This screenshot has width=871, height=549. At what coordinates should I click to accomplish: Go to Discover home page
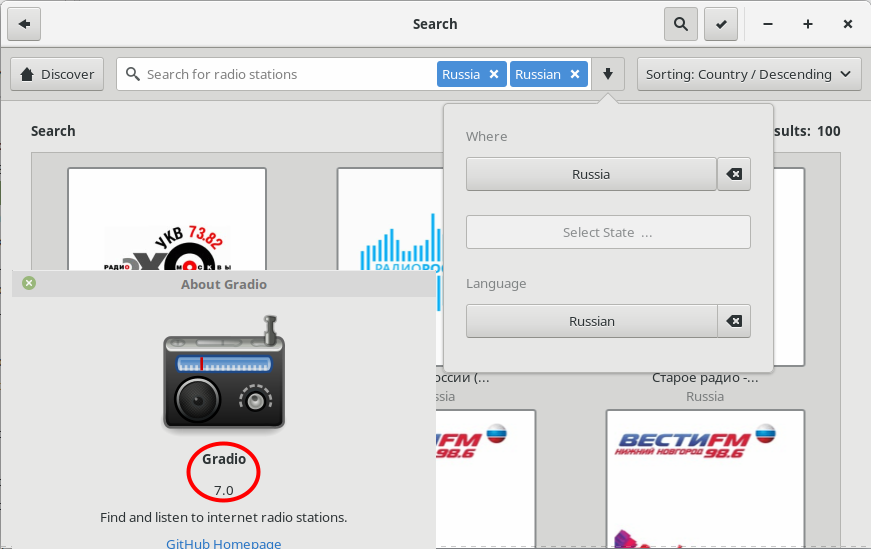point(57,74)
